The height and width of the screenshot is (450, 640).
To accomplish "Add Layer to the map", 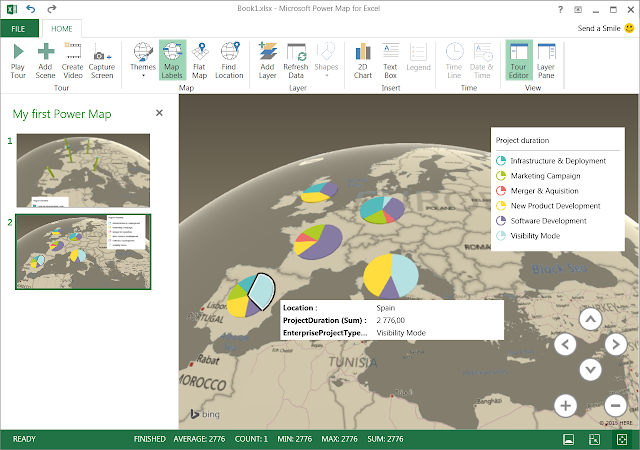I will point(267,60).
